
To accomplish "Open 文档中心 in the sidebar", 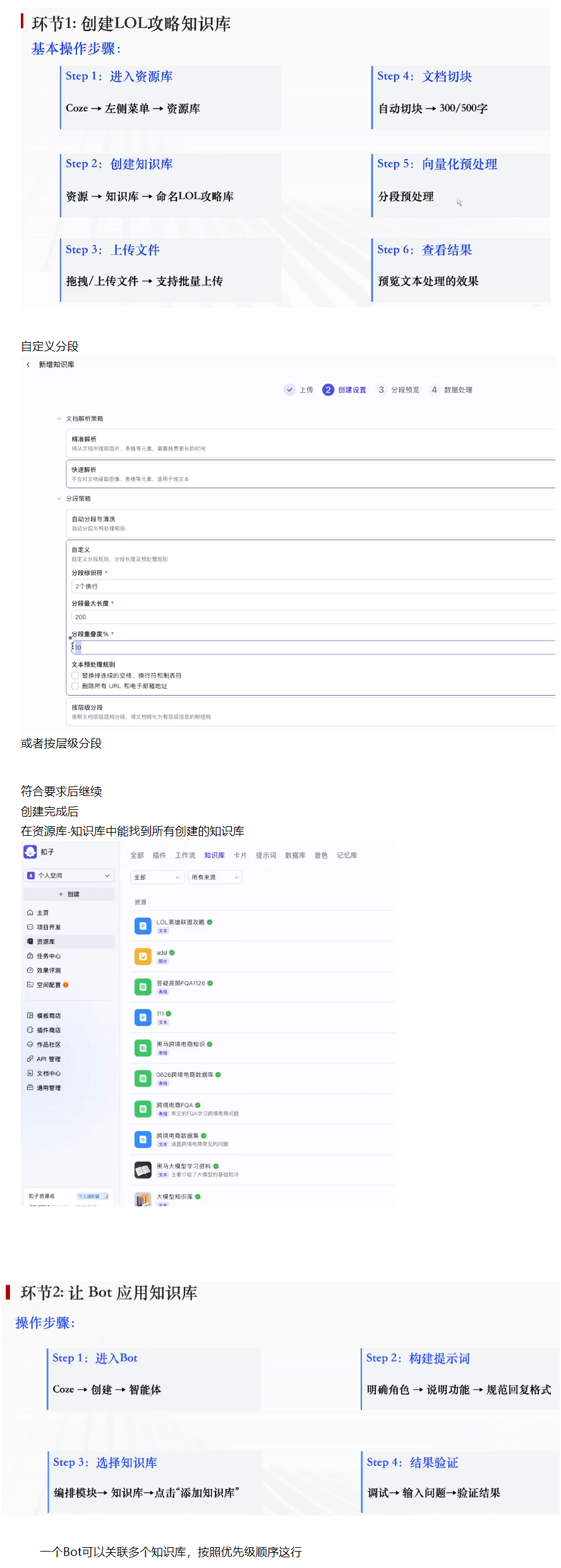I will pyautogui.click(x=69, y=1073).
